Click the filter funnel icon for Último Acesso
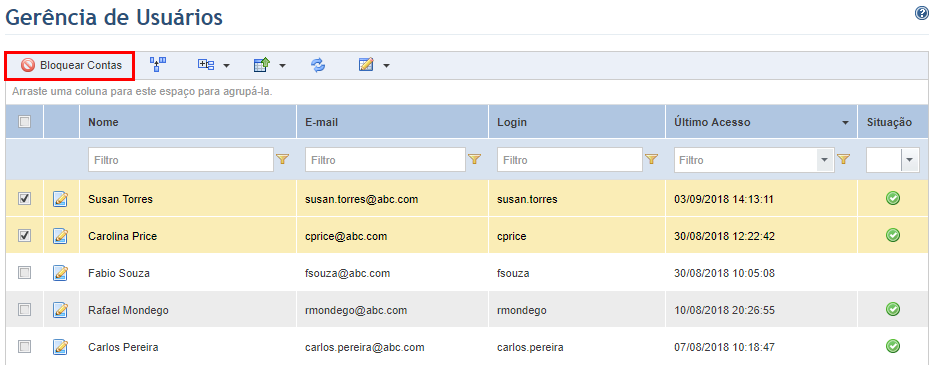 click(843, 159)
